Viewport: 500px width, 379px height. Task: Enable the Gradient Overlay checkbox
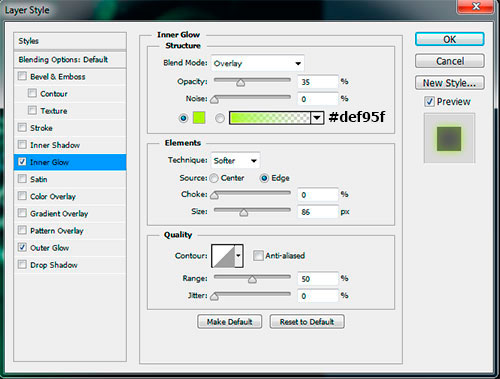(x=22, y=213)
